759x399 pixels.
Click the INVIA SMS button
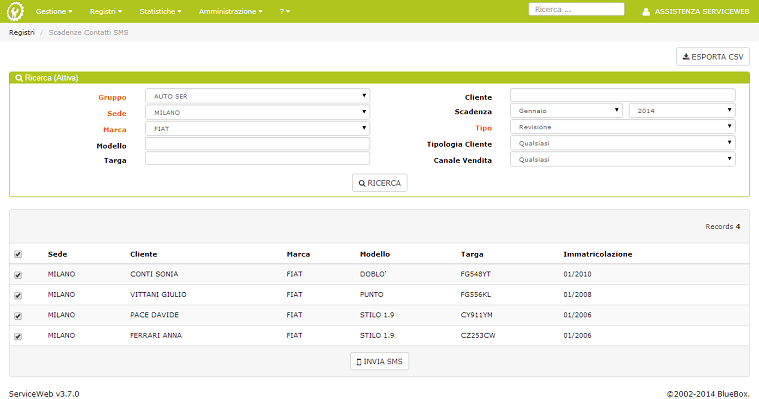click(x=380, y=361)
